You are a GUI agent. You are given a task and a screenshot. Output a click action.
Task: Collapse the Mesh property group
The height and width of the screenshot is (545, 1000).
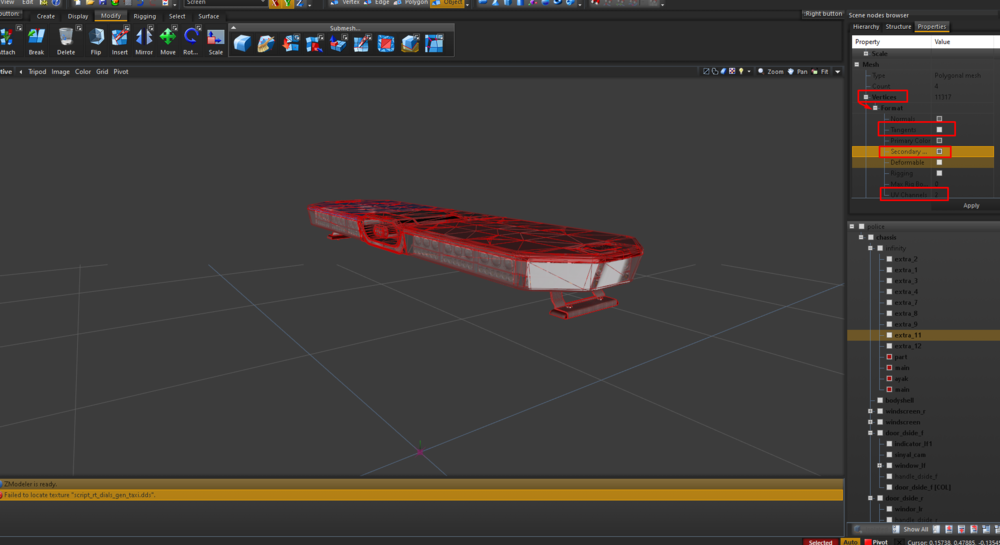point(857,64)
